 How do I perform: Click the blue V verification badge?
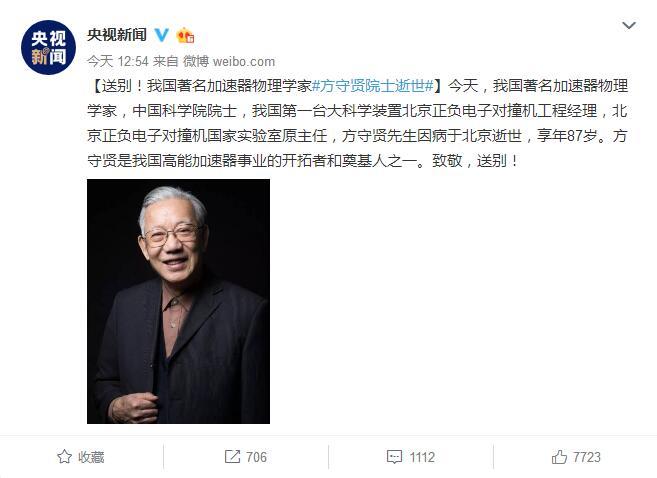162,35
